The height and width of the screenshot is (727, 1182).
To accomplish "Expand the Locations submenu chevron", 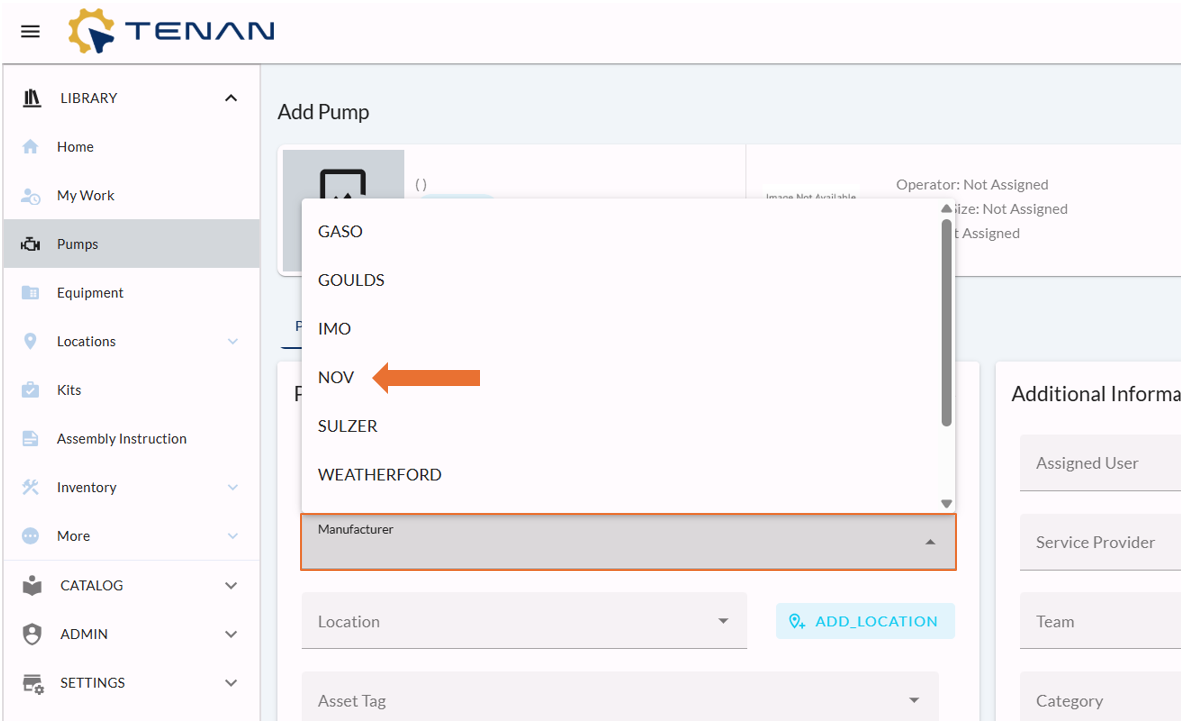I will click(x=233, y=342).
